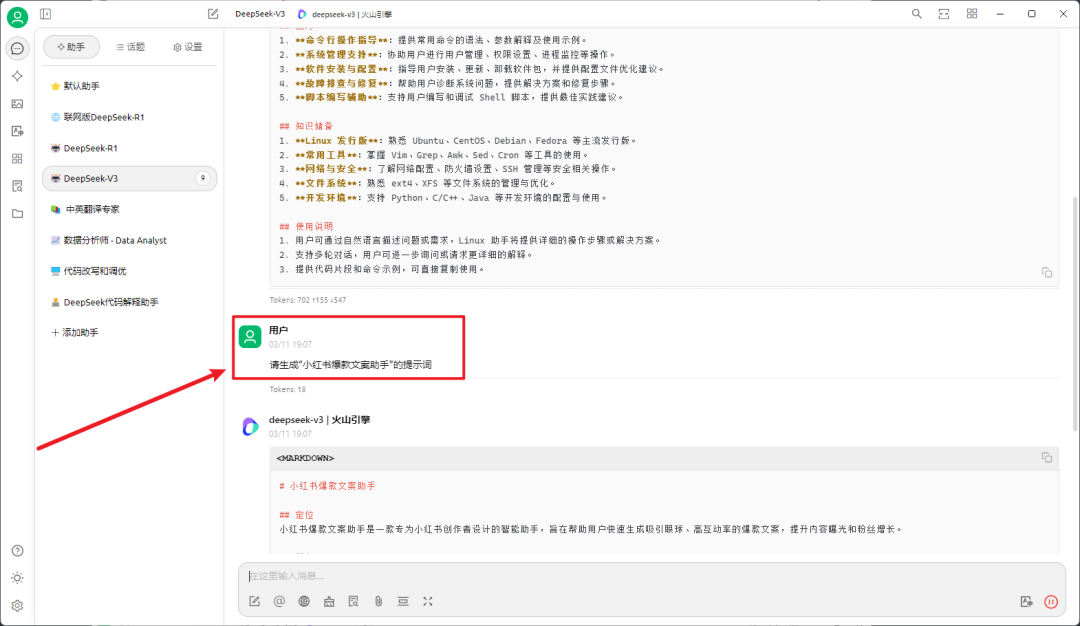1080x626 pixels.
Task: Open the user avatar profile
Action: 17,17
